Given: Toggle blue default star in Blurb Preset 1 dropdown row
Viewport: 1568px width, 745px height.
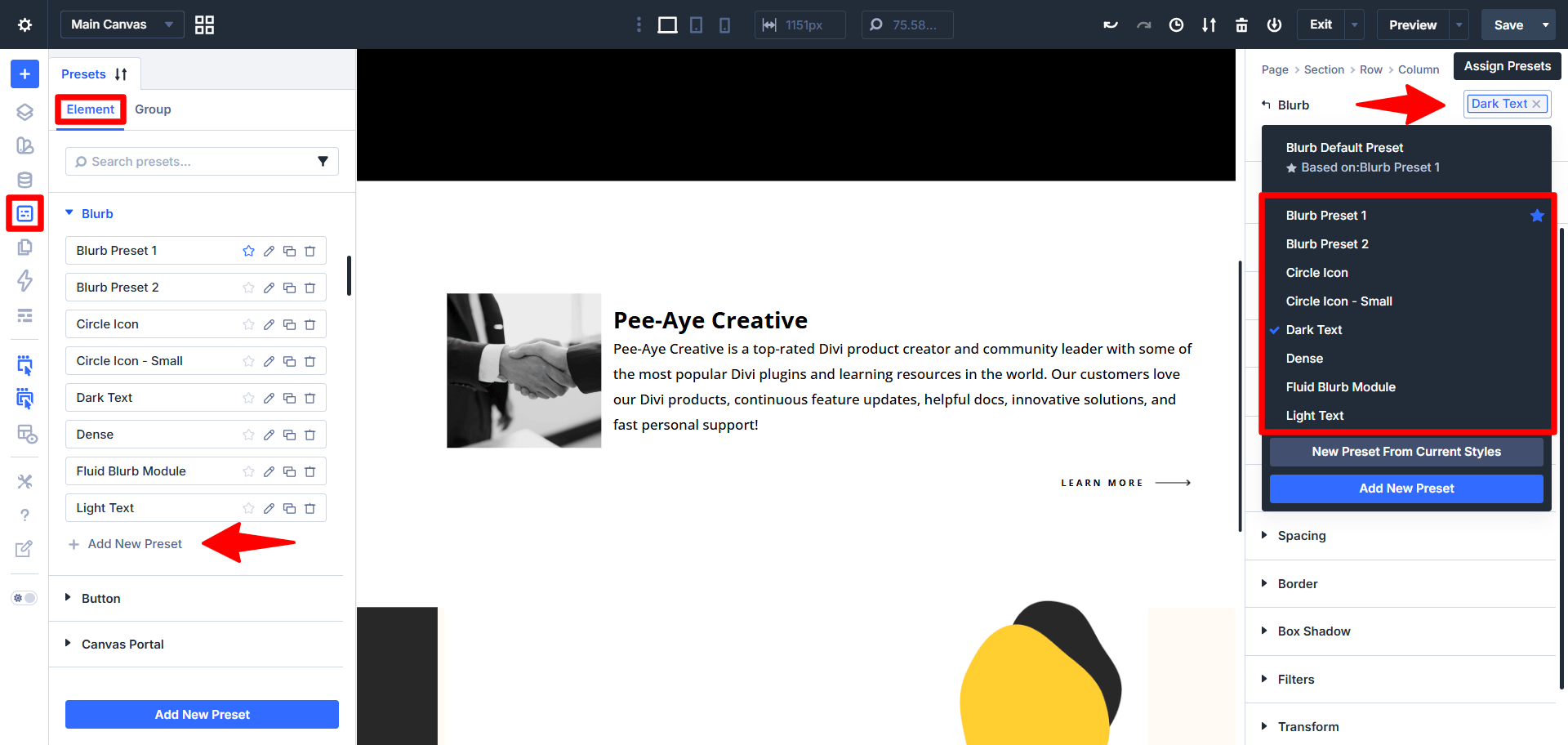Looking at the screenshot, I should pyautogui.click(x=1537, y=216).
